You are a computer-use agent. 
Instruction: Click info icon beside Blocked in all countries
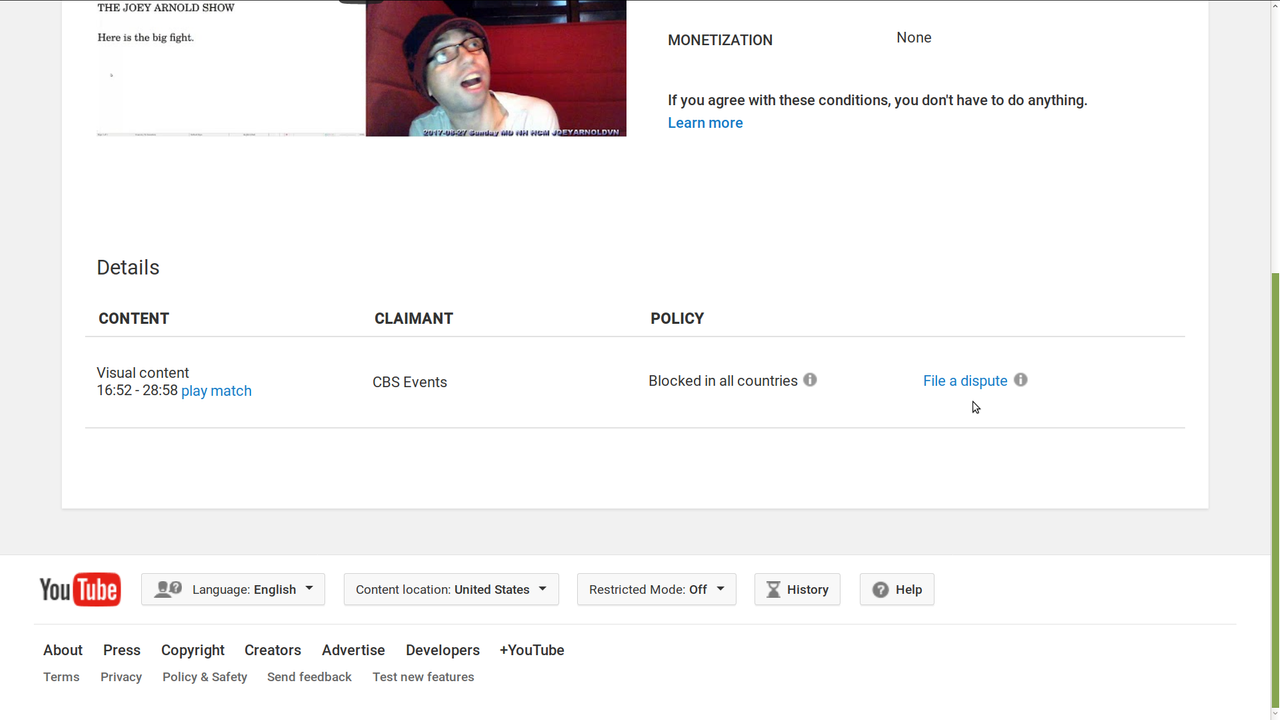pyautogui.click(x=810, y=380)
